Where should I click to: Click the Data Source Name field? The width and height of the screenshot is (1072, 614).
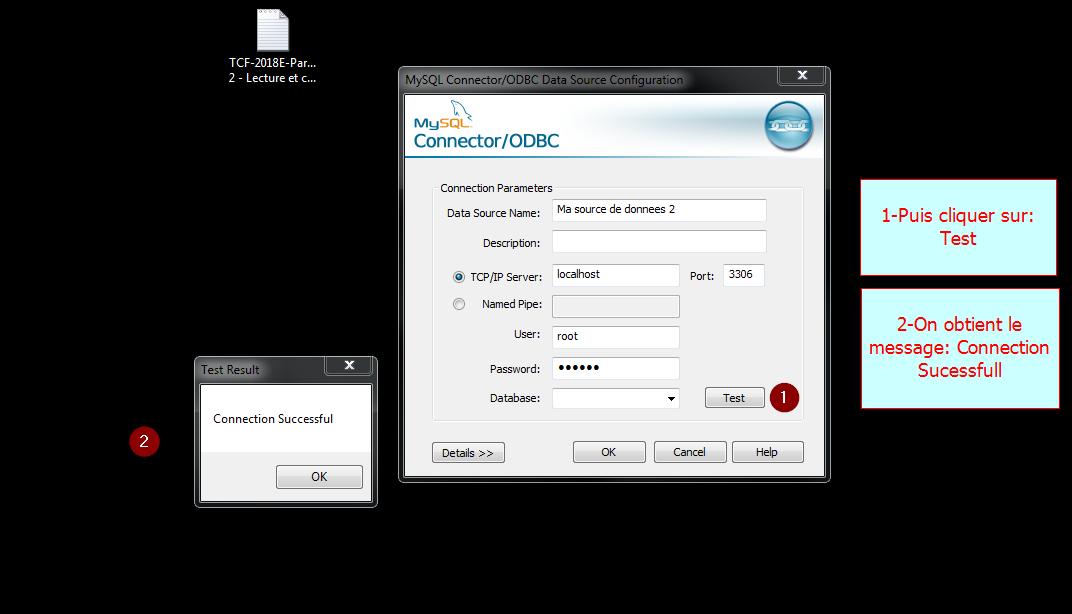tap(659, 210)
